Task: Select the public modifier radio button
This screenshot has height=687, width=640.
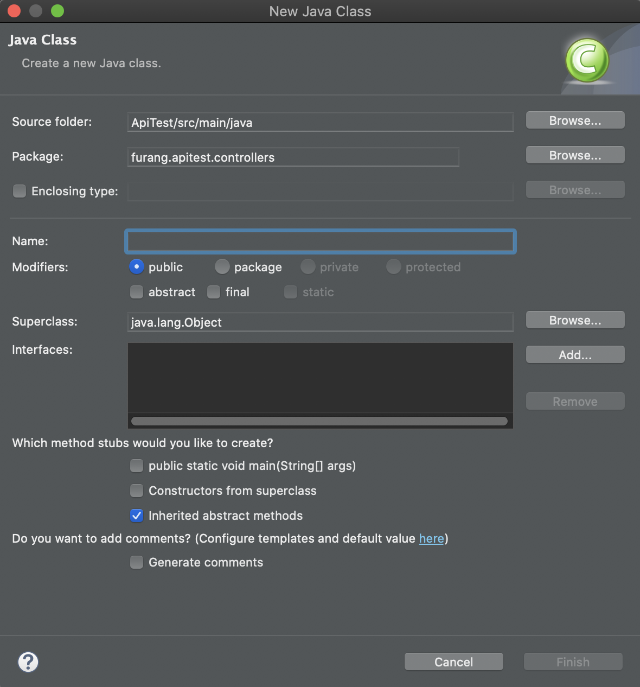Action: coord(136,266)
